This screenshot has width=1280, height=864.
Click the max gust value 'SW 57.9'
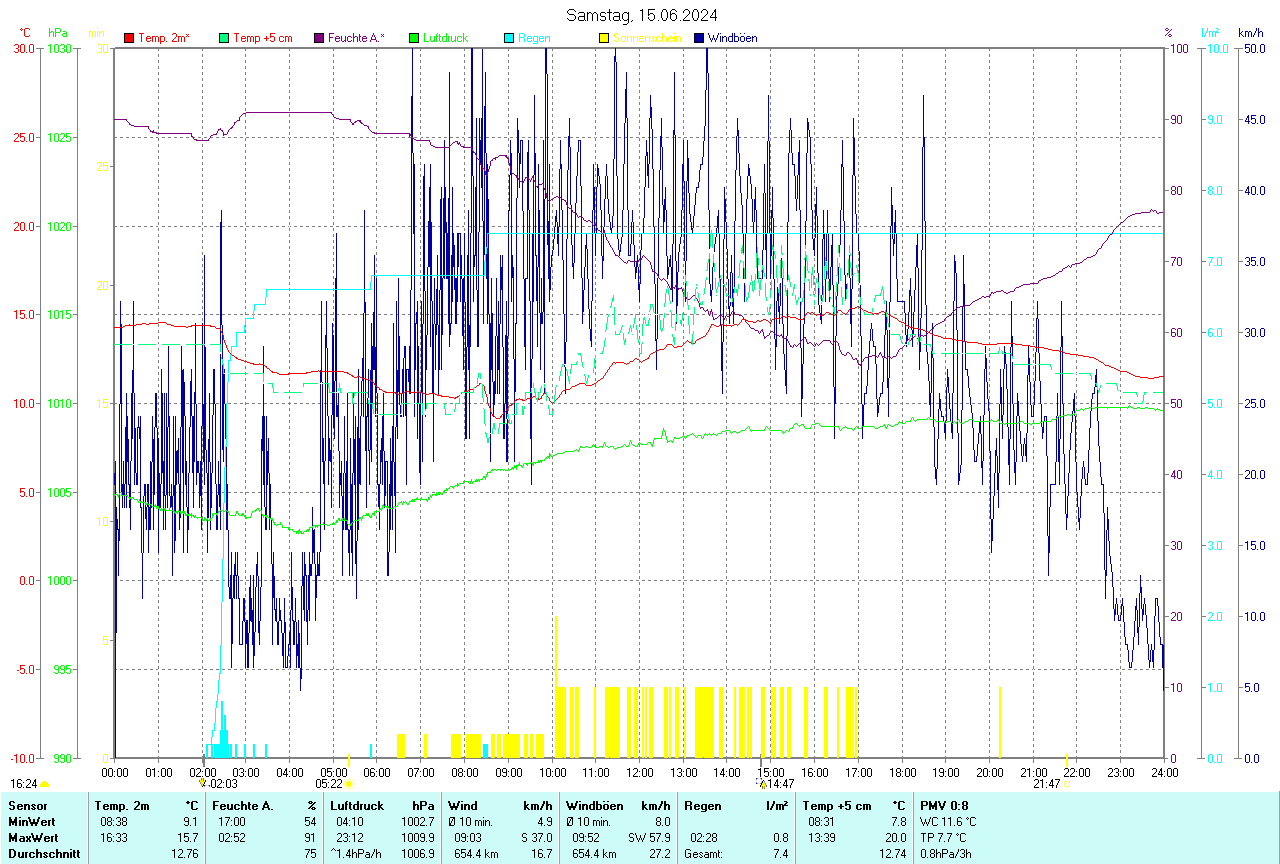tap(649, 838)
